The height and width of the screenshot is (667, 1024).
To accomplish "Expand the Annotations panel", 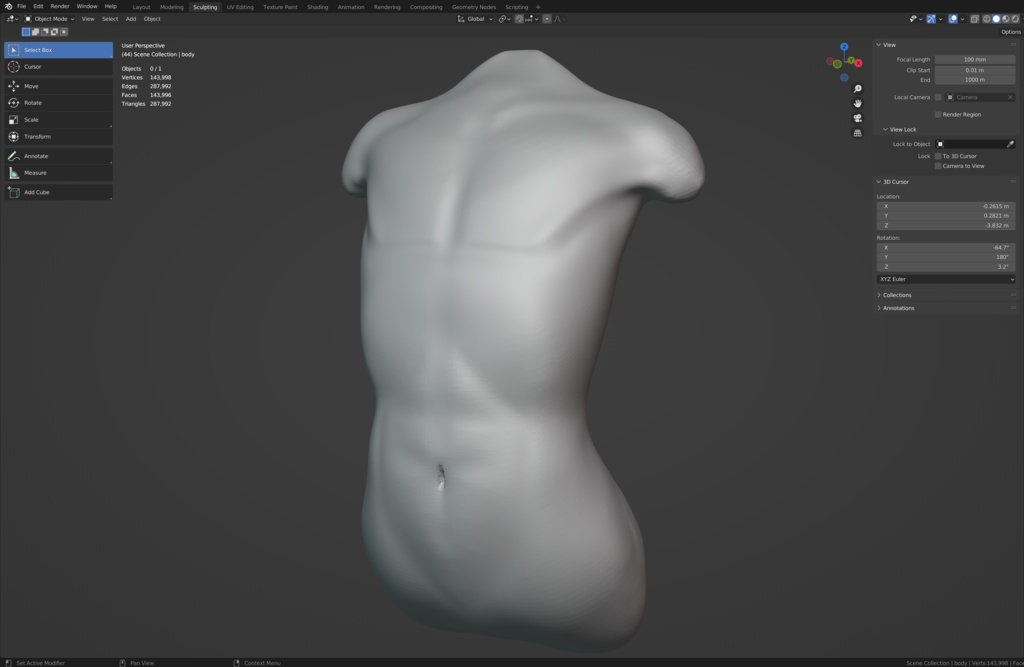I will tap(879, 308).
